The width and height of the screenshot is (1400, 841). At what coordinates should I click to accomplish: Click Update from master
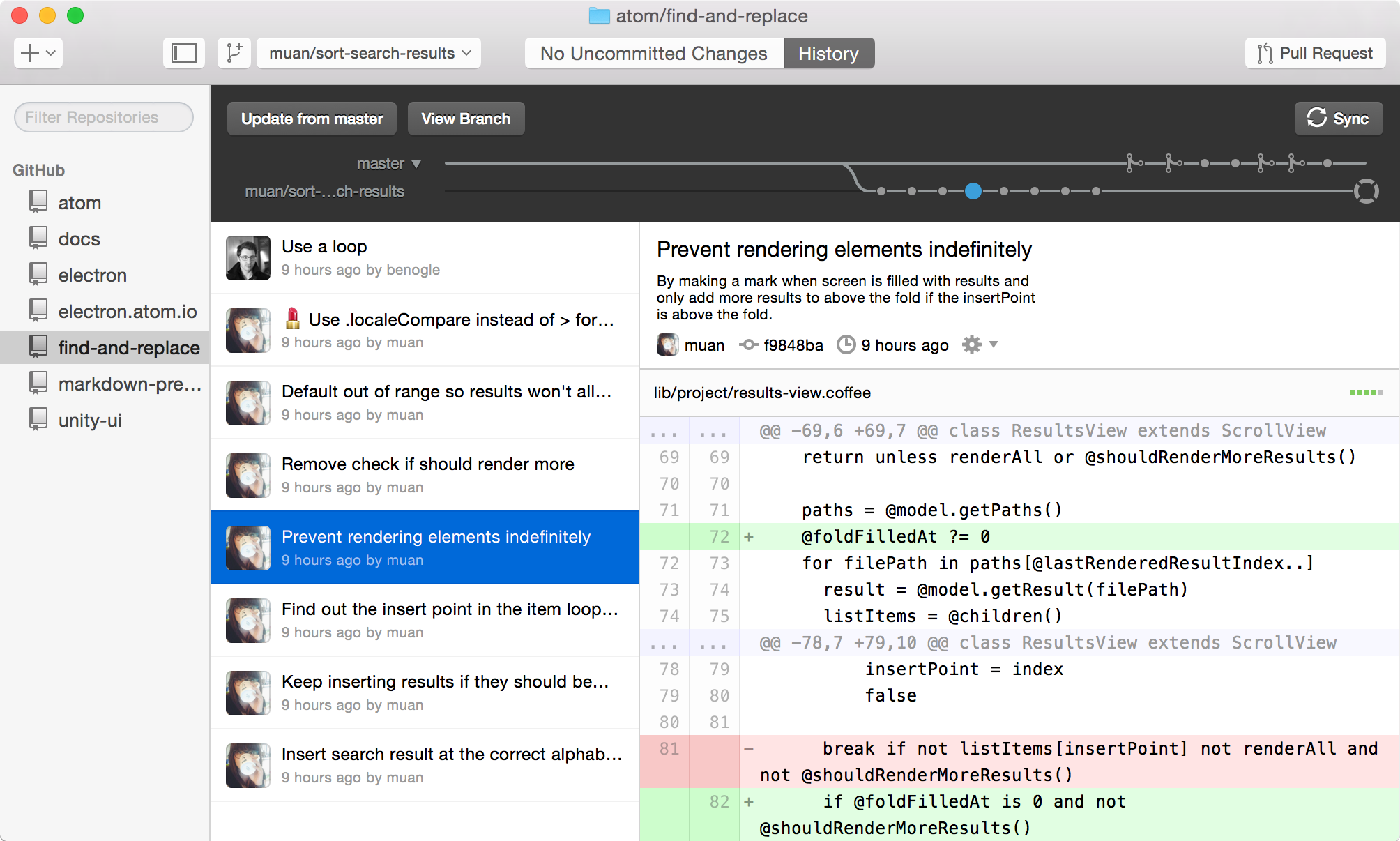click(x=312, y=119)
